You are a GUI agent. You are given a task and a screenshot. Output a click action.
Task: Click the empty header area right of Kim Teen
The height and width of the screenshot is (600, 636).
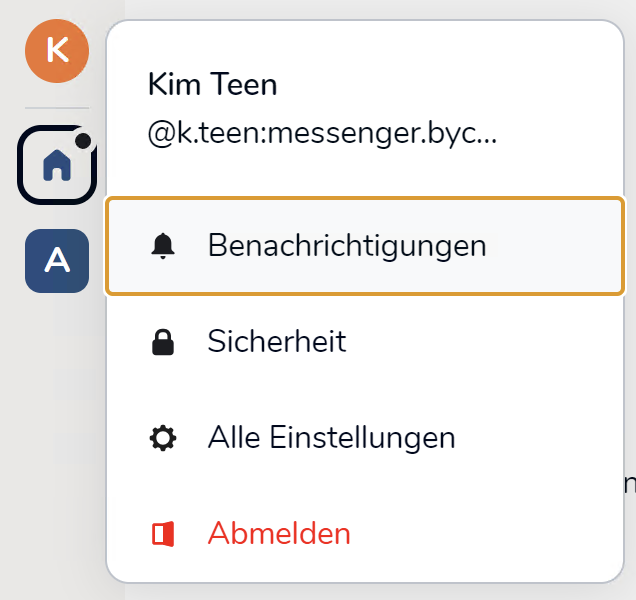pos(450,85)
